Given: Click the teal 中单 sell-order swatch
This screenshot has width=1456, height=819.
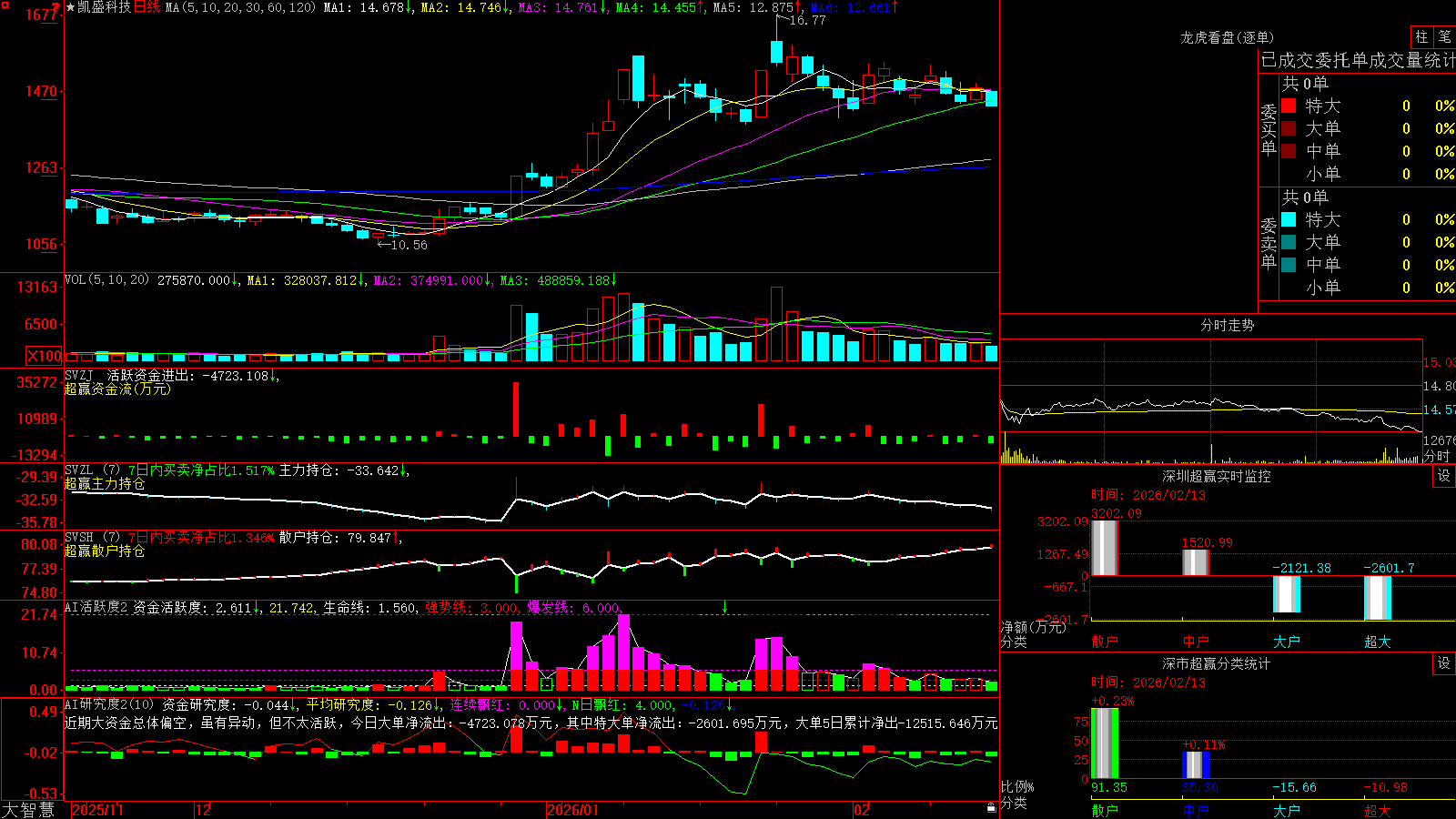Looking at the screenshot, I should (1289, 265).
